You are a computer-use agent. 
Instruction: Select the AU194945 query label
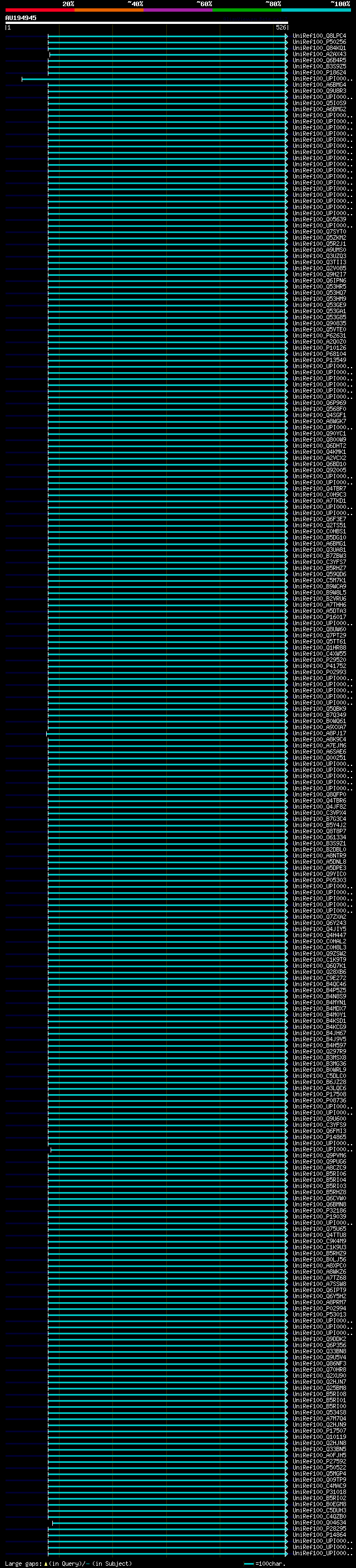coord(21,18)
